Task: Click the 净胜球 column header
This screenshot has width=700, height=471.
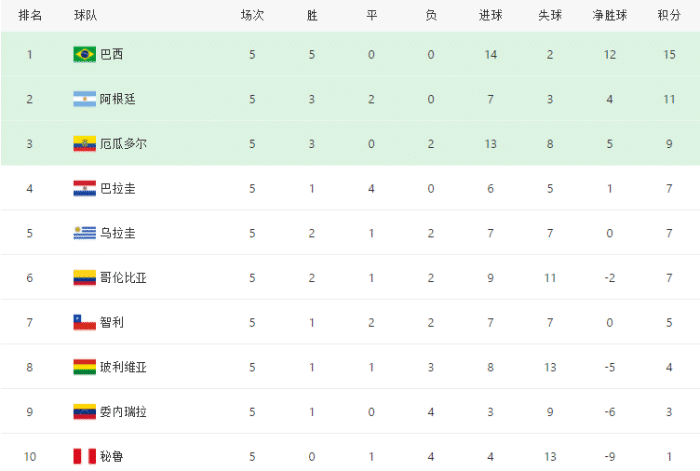Action: click(608, 15)
